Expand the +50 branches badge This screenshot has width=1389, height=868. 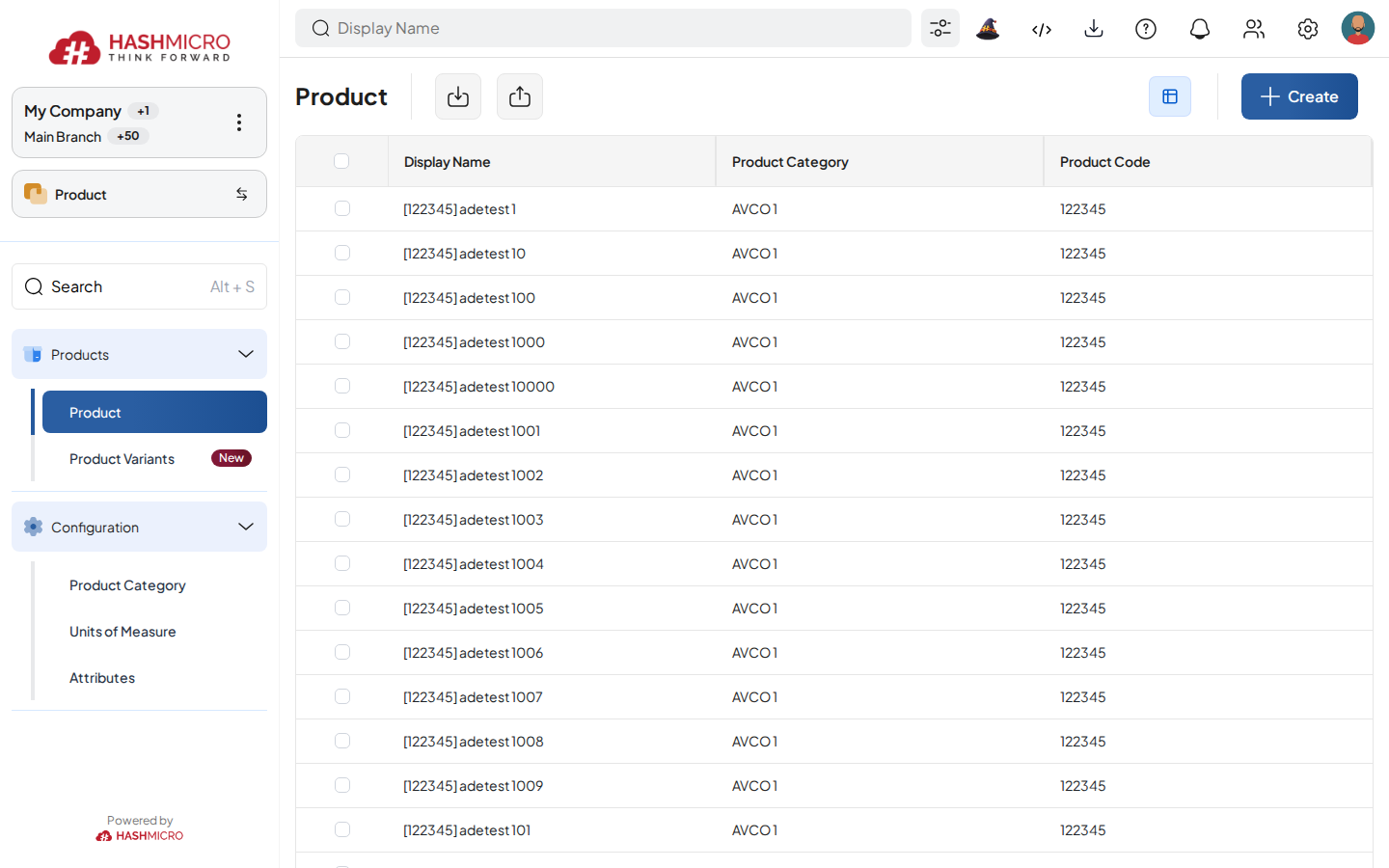(128, 136)
